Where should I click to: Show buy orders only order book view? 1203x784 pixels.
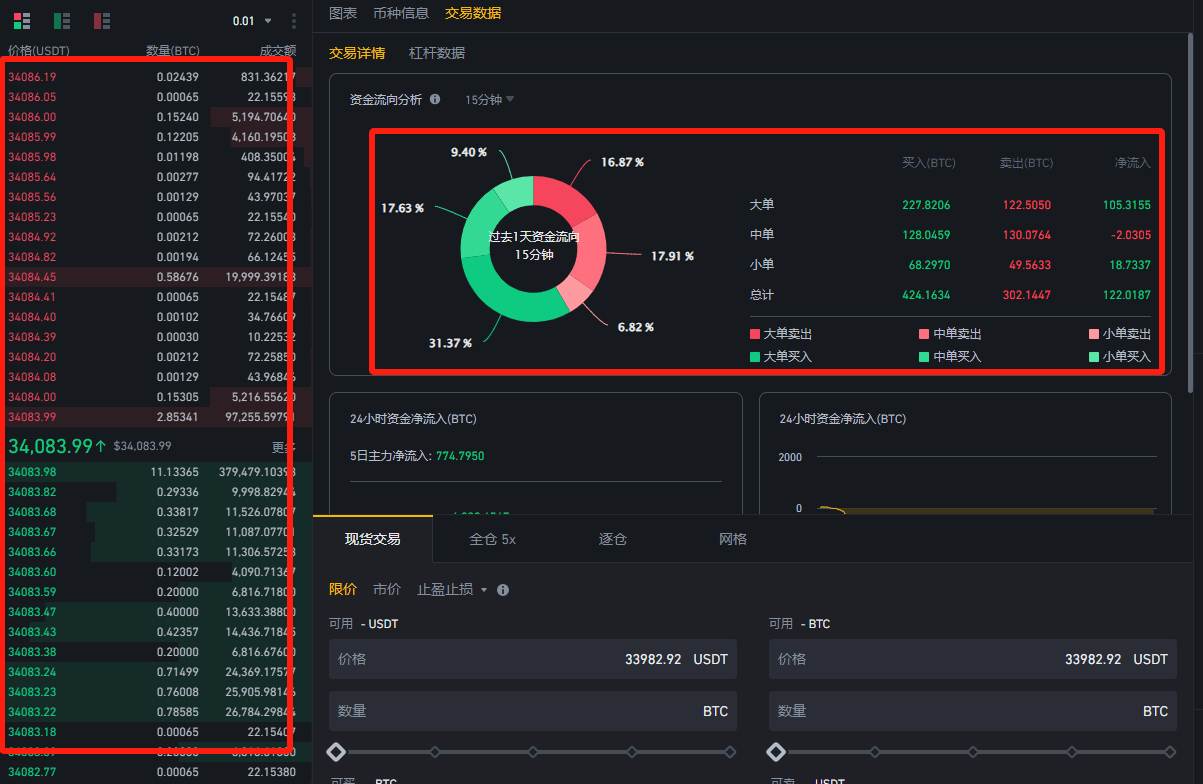[61, 21]
